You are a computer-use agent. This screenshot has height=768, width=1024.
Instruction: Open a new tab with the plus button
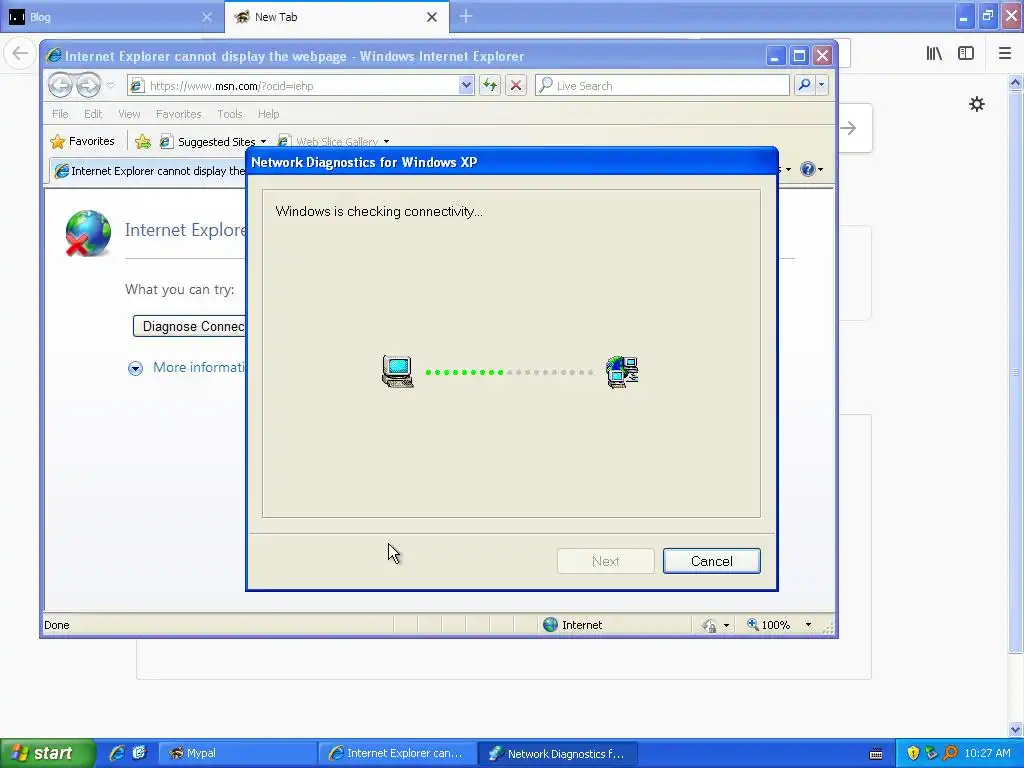click(466, 17)
